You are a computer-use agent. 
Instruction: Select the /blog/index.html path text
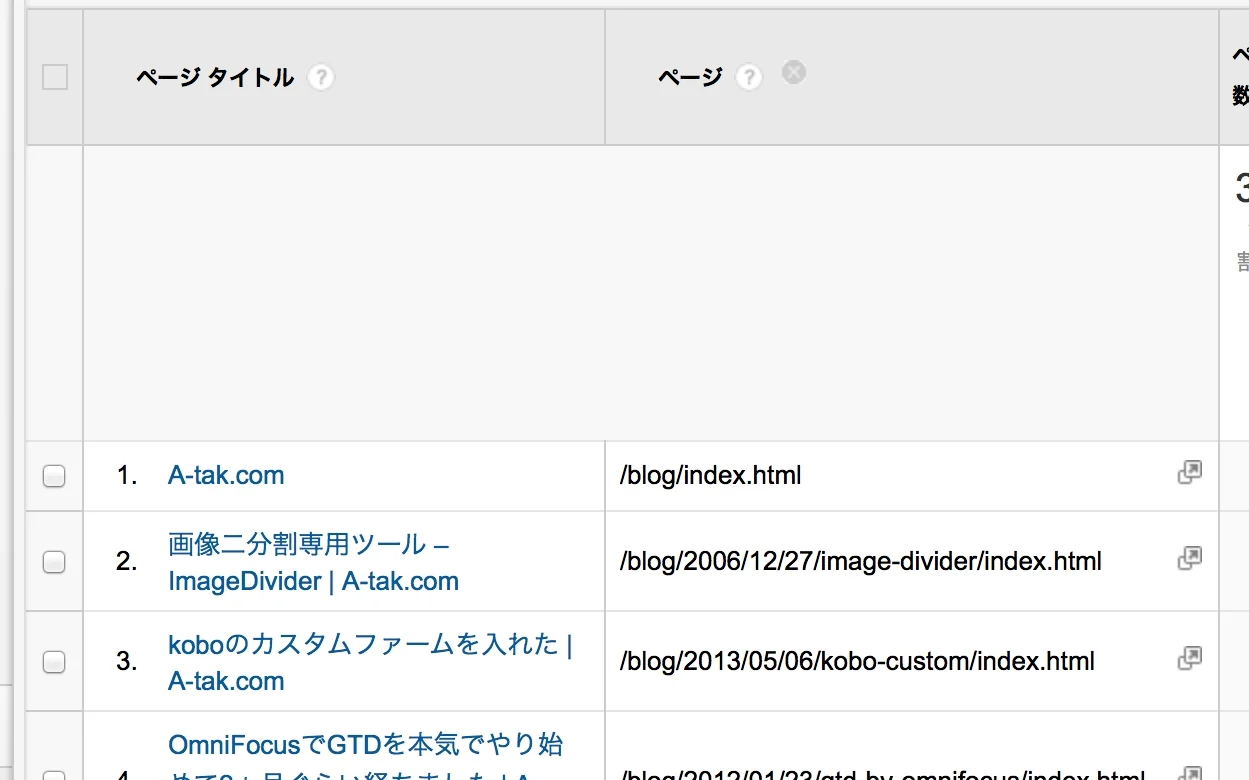point(711,475)
